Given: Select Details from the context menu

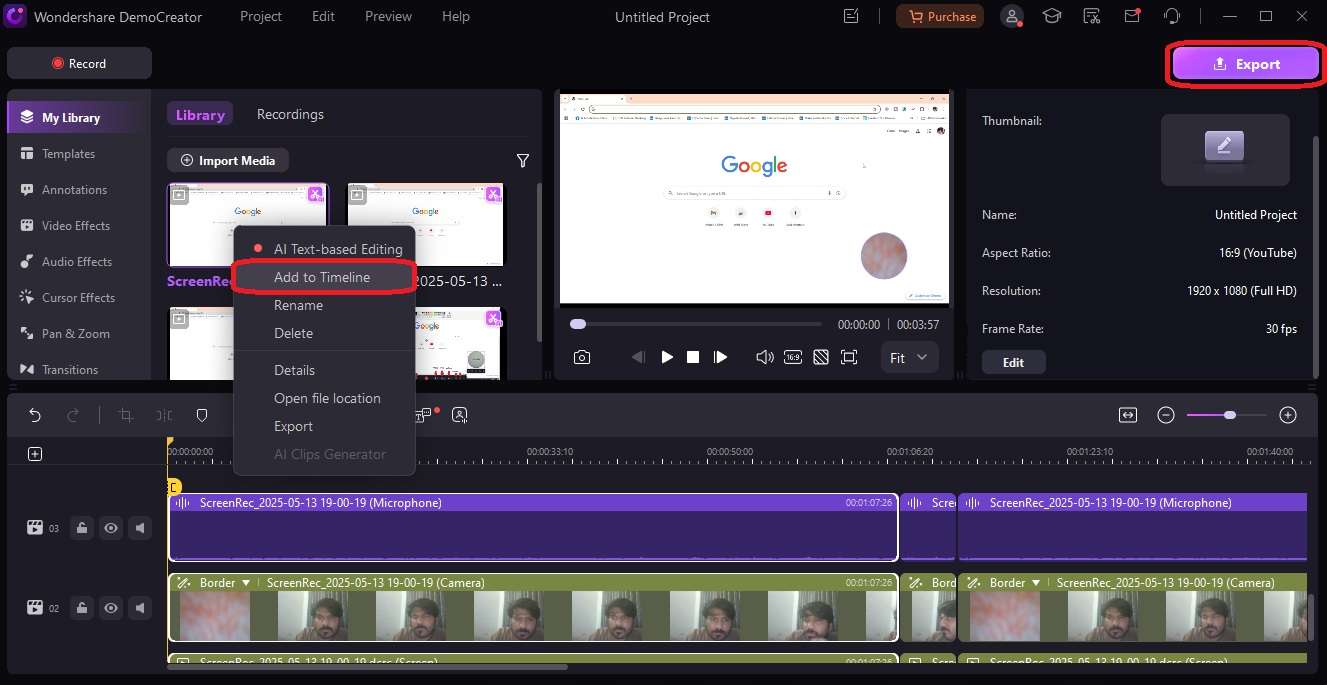Looking at the screenshot, I should [323, 370].
